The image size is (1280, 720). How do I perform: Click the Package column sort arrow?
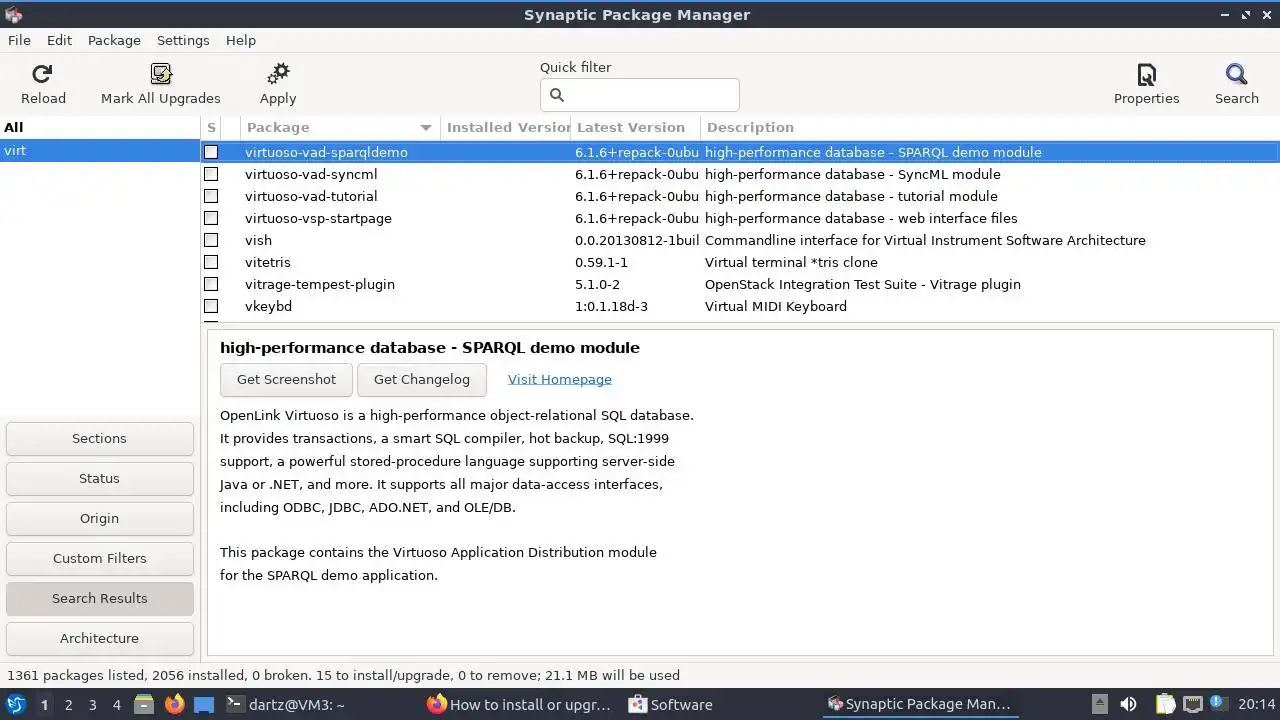426,128
